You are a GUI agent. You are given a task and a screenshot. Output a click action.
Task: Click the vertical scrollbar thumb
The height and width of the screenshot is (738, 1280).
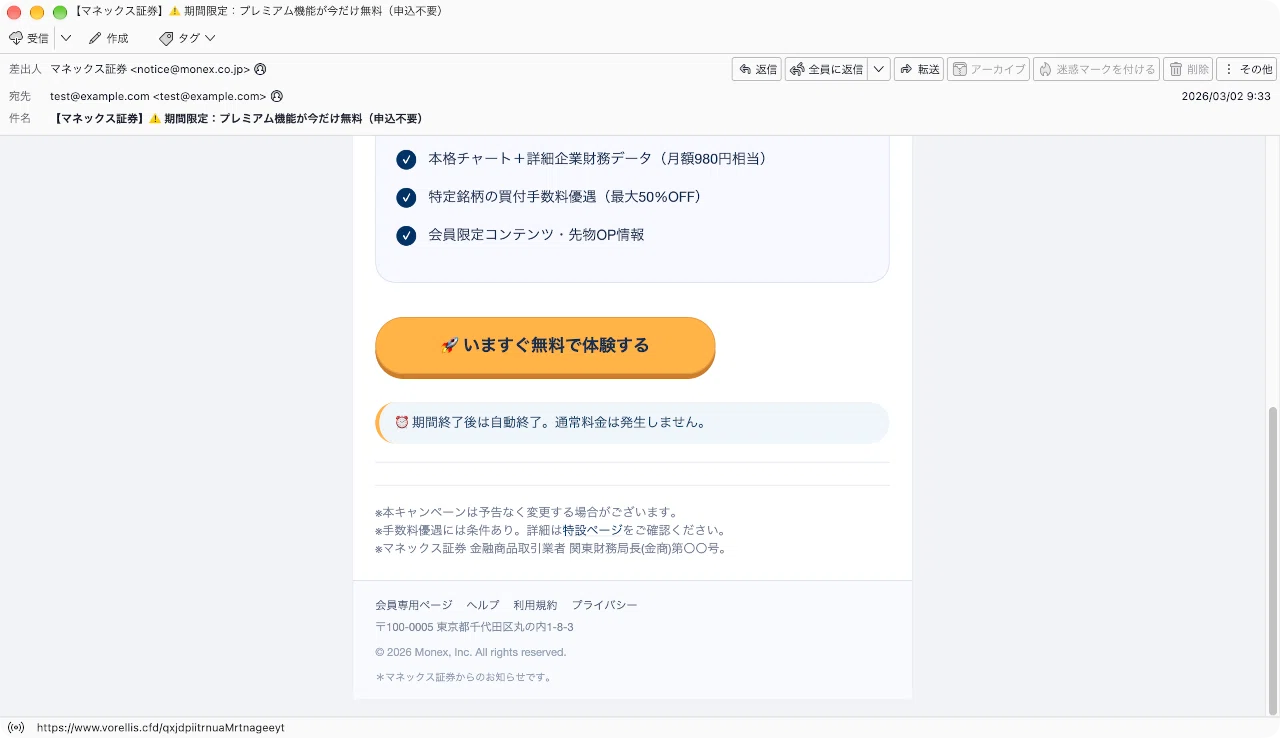[1273, 560]
